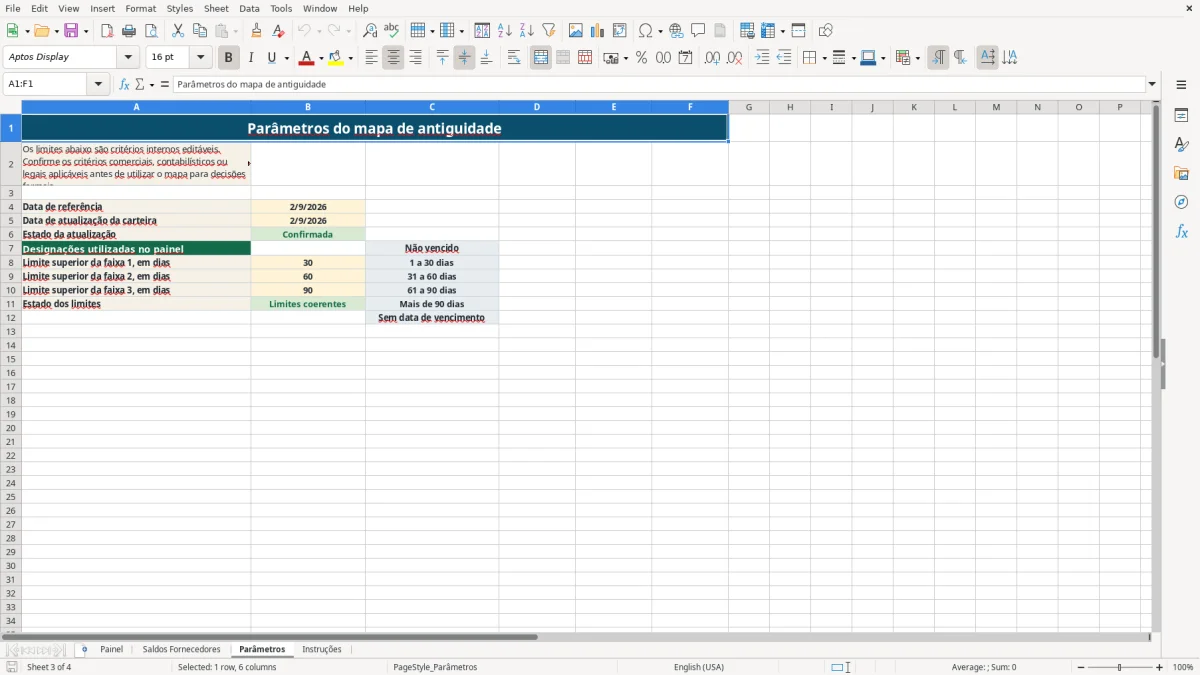Click row 14 header
Image resolution: width=1200 pixels, height=675 pixels.
[x=10, y=345]
